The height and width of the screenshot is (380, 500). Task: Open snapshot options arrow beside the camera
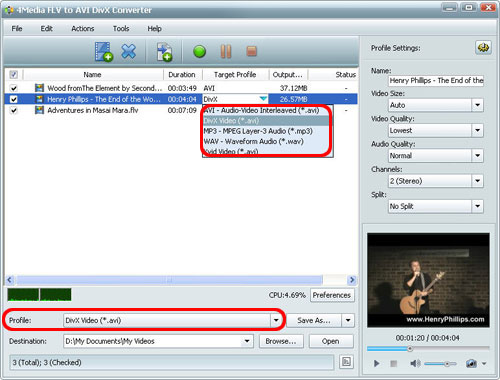[484, 363]
